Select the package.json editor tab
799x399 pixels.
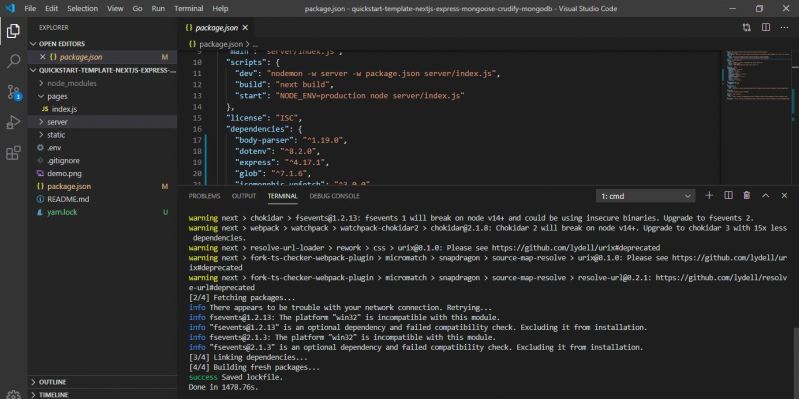click(x=217, y=28)
